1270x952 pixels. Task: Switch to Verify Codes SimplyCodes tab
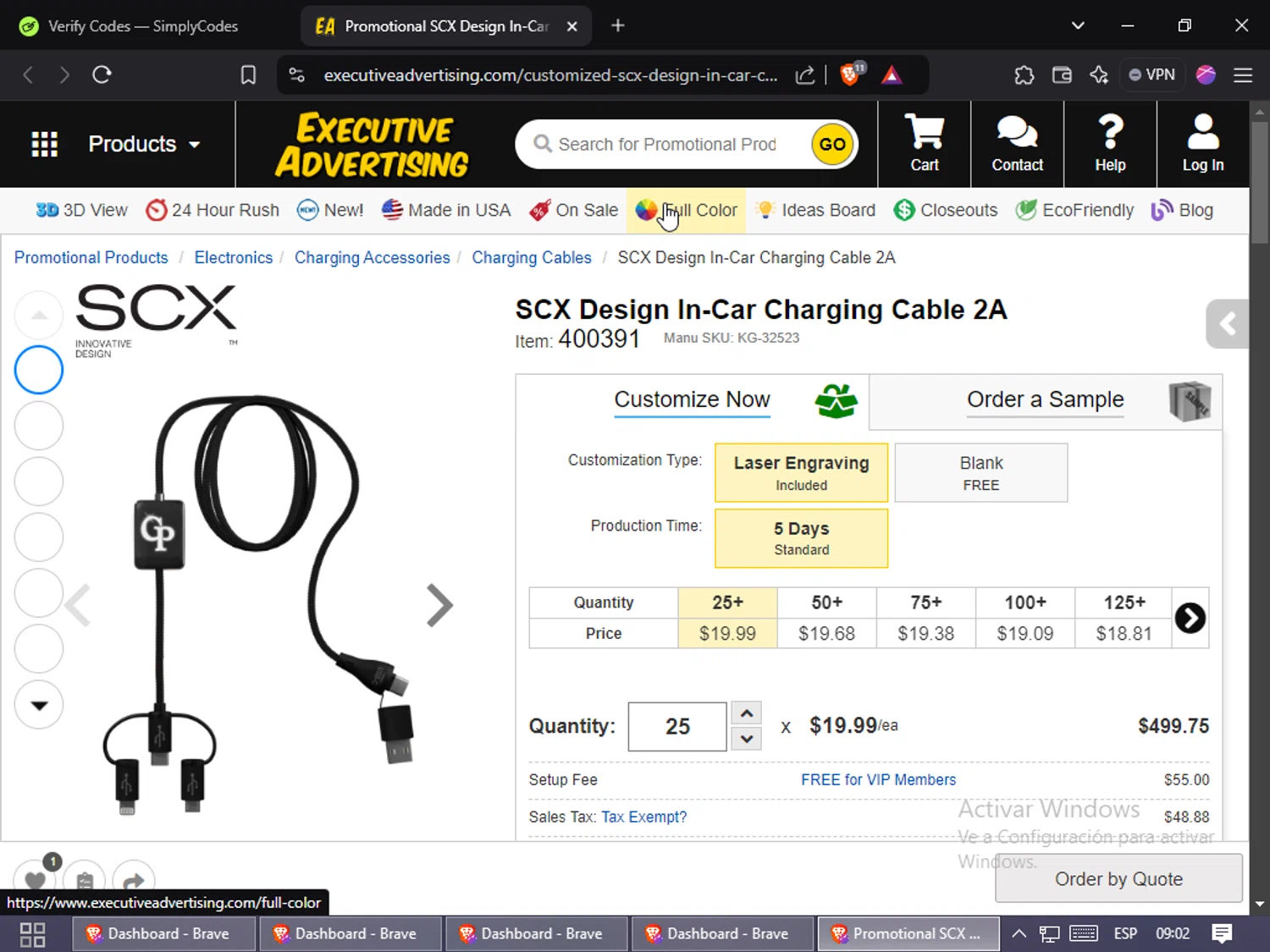point(142,26)
